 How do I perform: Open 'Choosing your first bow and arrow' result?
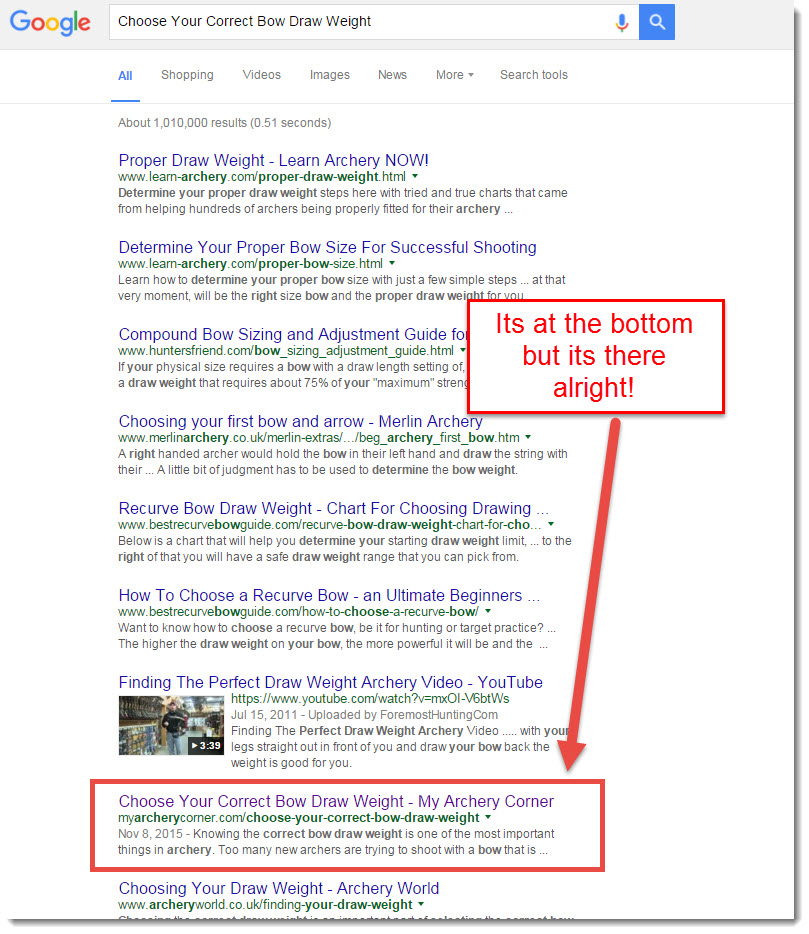301,421
